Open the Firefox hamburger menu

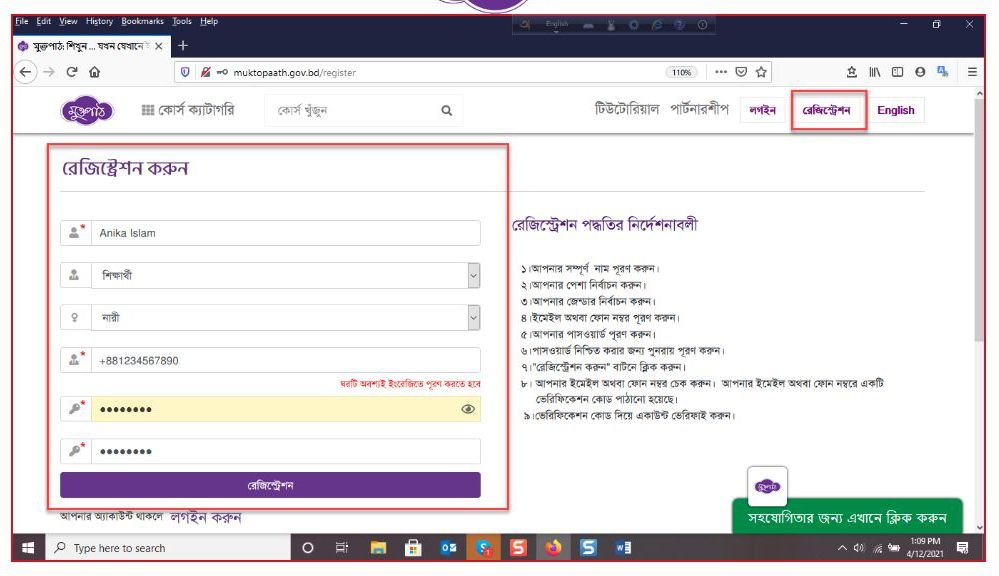(x=972, y=72)
